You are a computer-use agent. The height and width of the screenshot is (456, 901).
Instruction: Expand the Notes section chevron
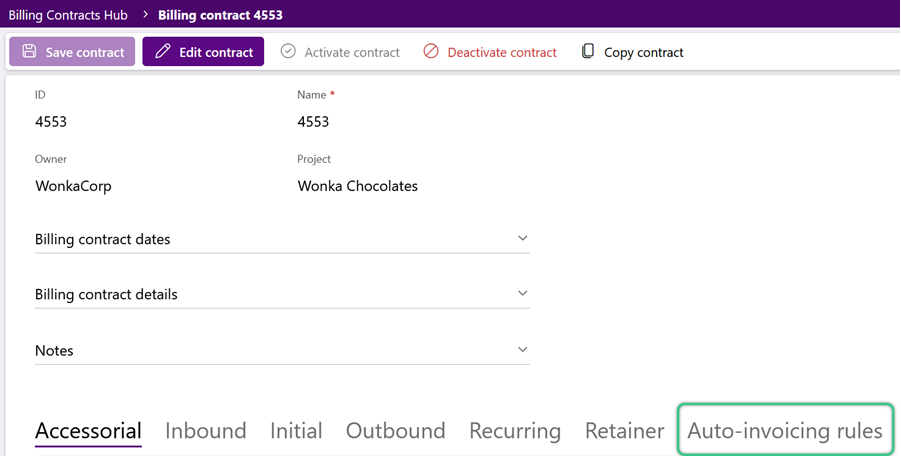(x=522, y=349)
